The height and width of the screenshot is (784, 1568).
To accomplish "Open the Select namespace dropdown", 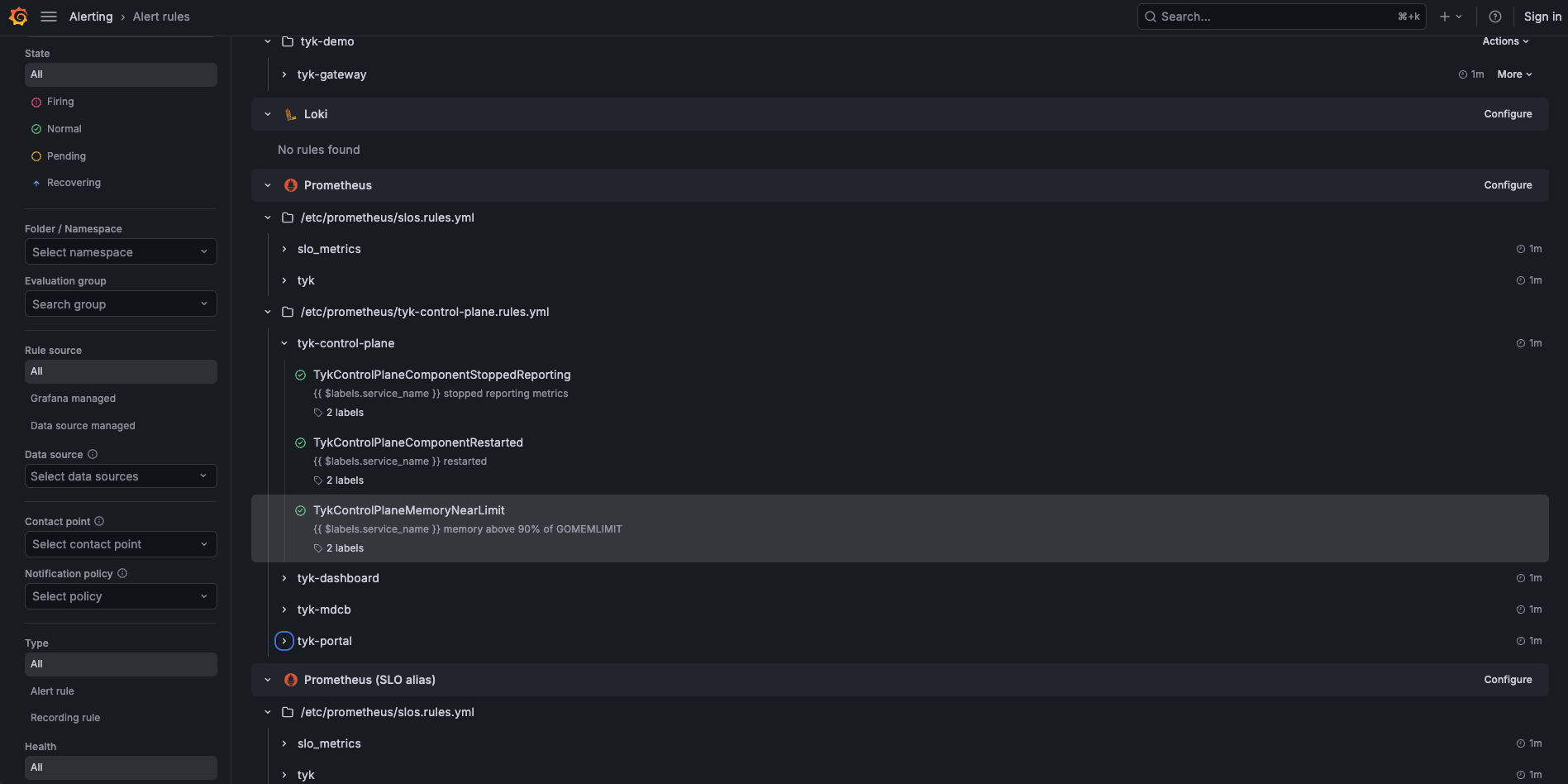I will pyautogui.click(x=121, y=252).
